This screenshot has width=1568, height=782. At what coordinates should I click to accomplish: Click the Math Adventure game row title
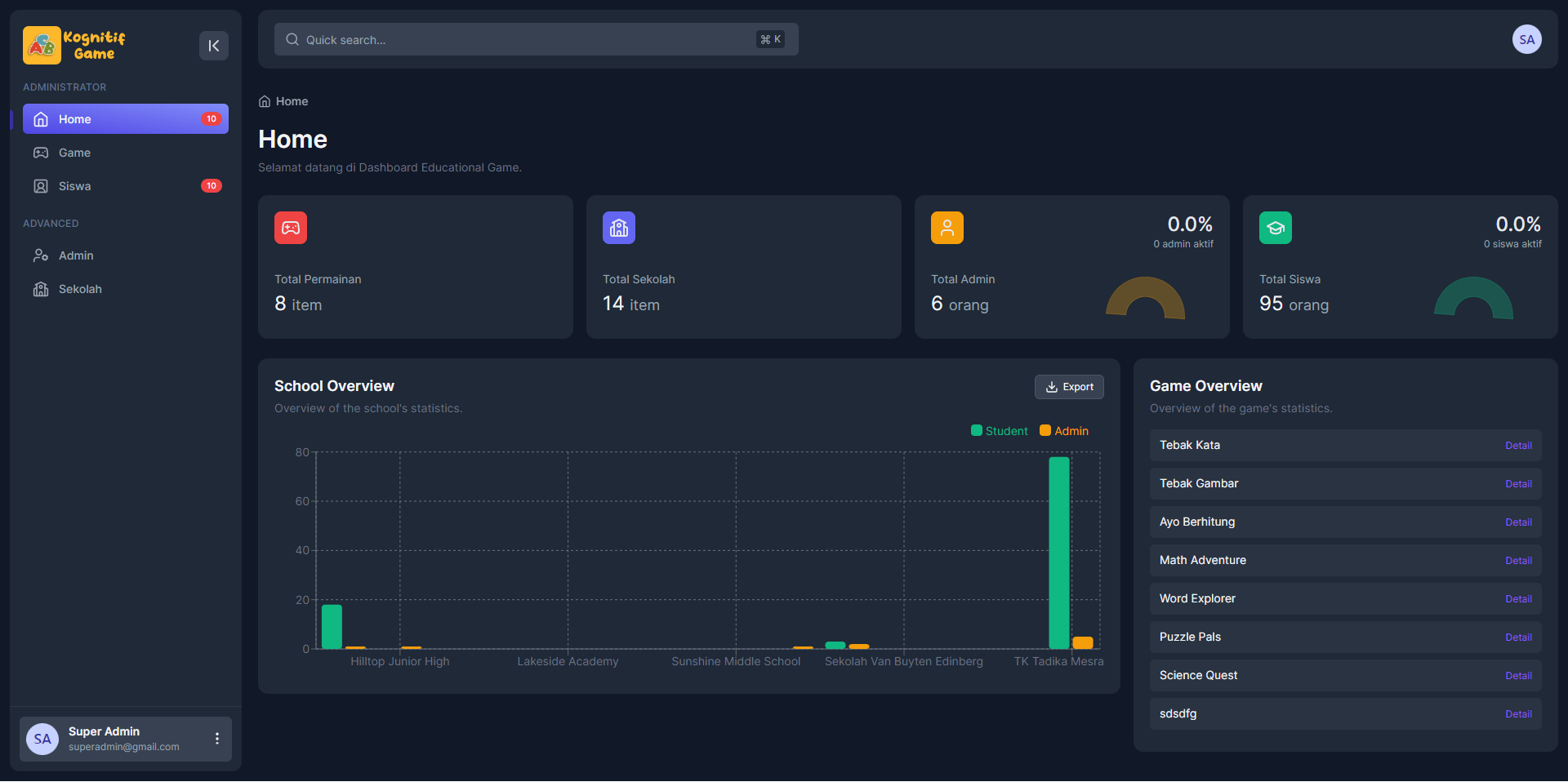coord(1203,560)
